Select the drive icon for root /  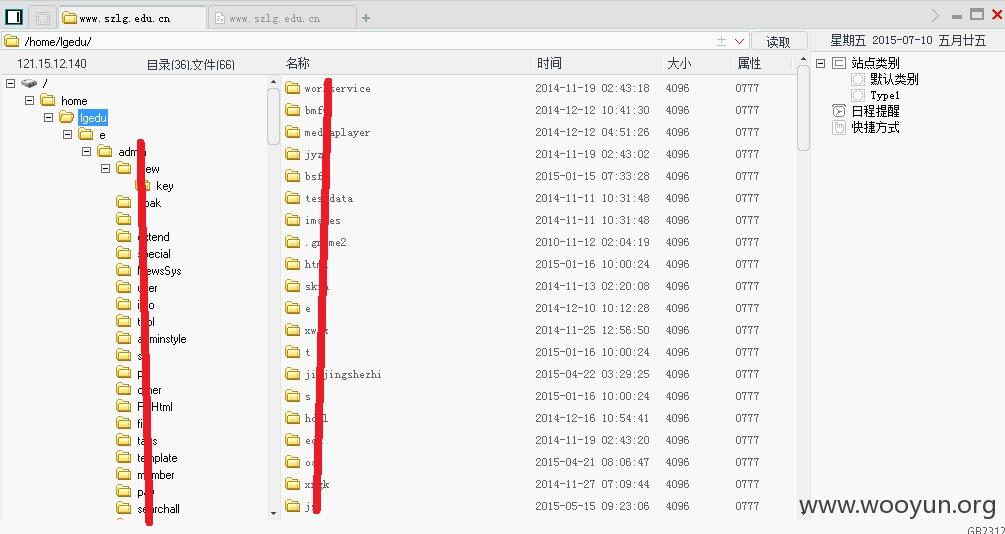pos(29,83)
